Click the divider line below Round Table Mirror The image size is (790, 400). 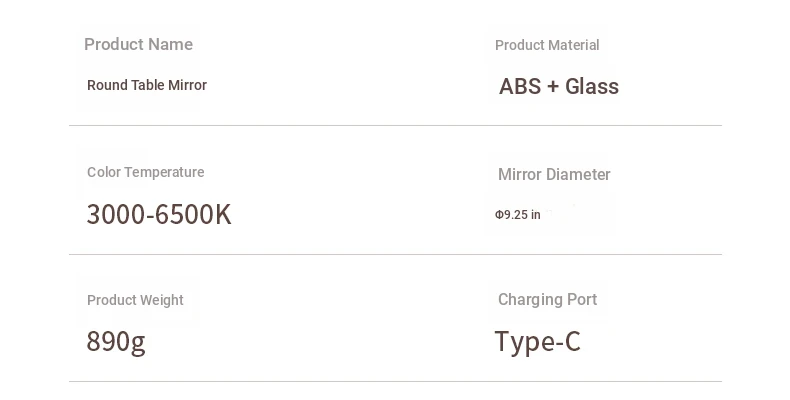(x=395, y=126)
